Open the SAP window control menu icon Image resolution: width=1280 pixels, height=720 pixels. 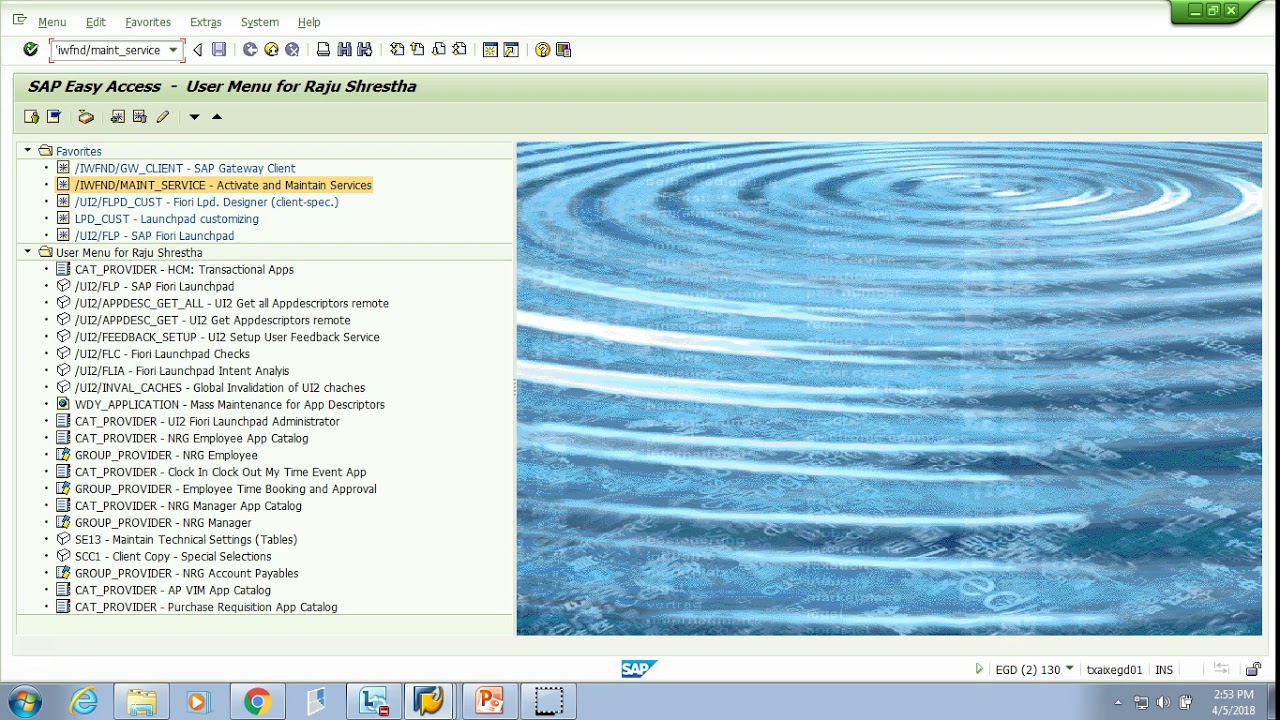[19, 20]
